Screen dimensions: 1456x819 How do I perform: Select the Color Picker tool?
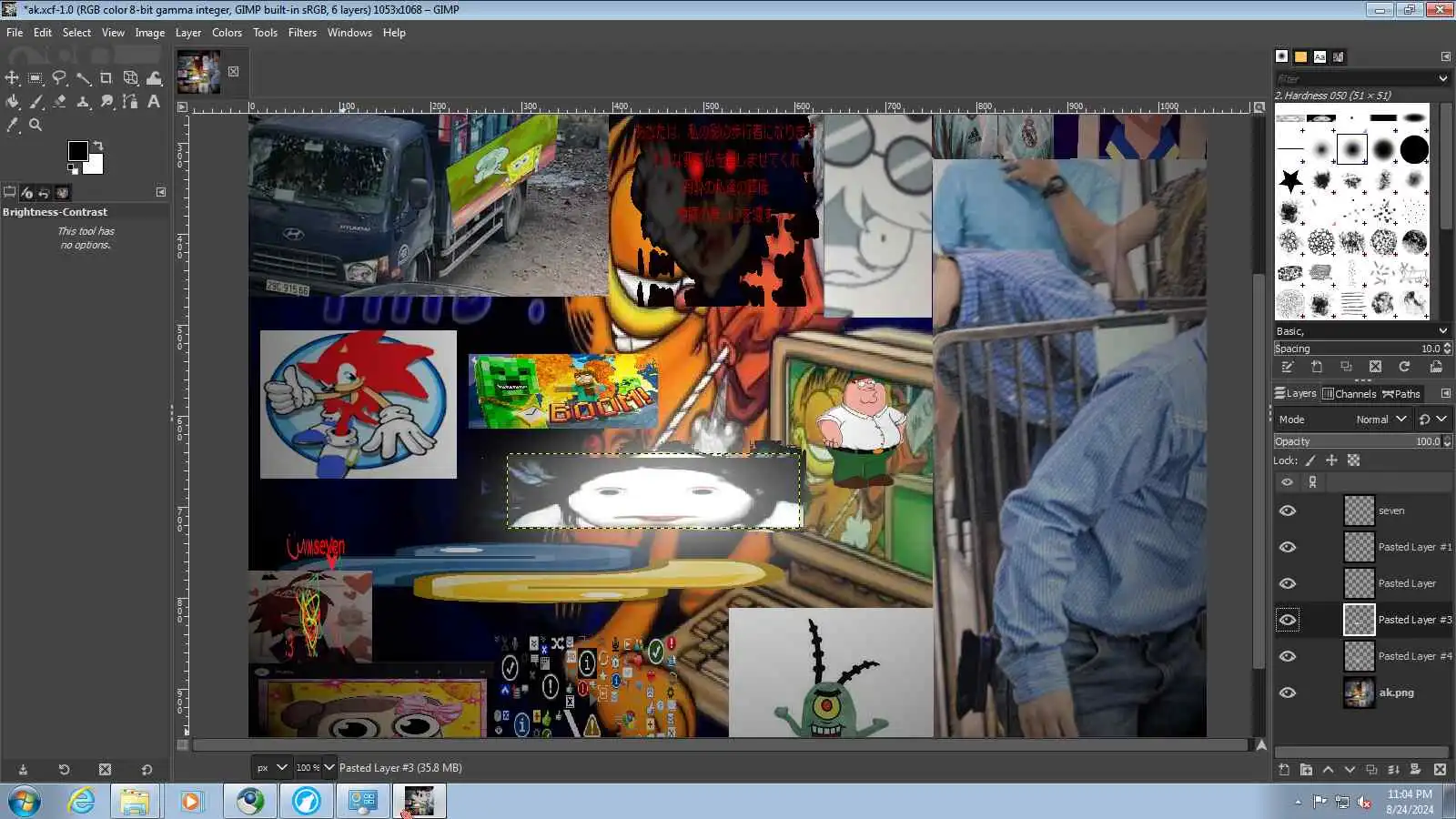point(12,126)
